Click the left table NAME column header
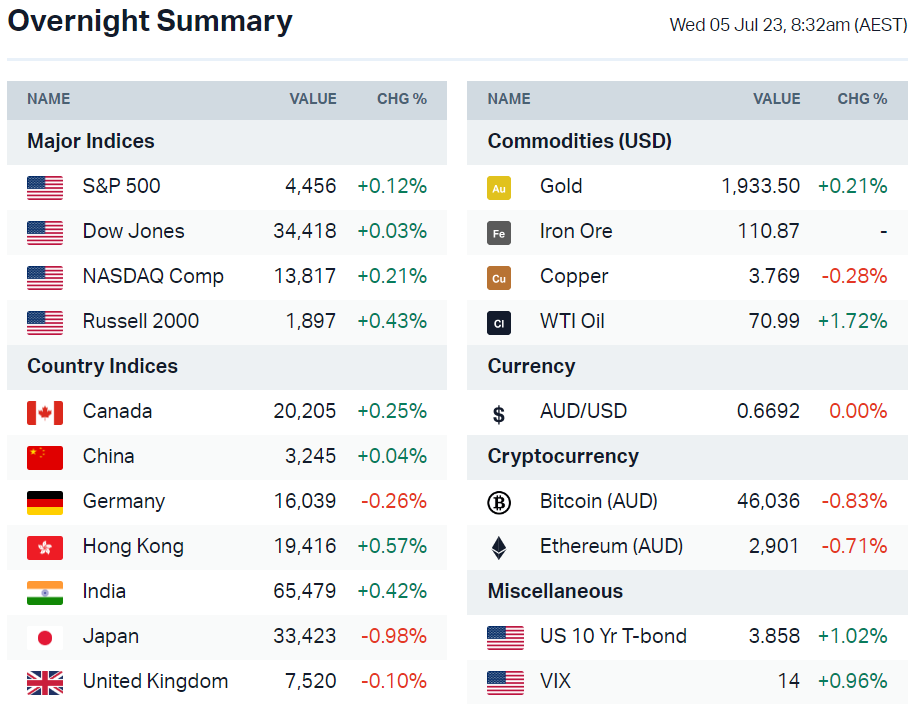The image size is (916, 704). click(x=48, y=99)
